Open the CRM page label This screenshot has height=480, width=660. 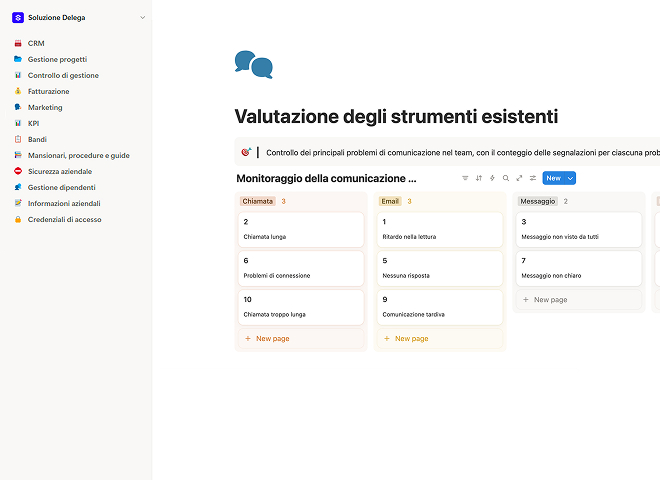pyautogui.click(x=36, y=43)
